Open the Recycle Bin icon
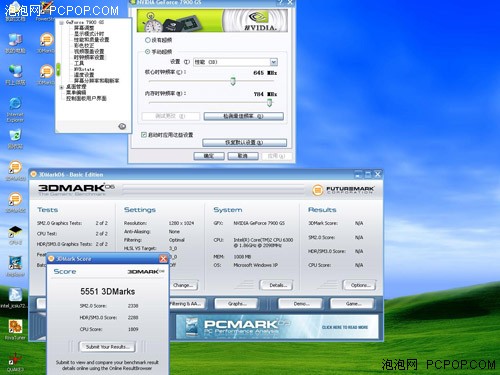This screenshot has width=500, height=375. tap(15, 136)
